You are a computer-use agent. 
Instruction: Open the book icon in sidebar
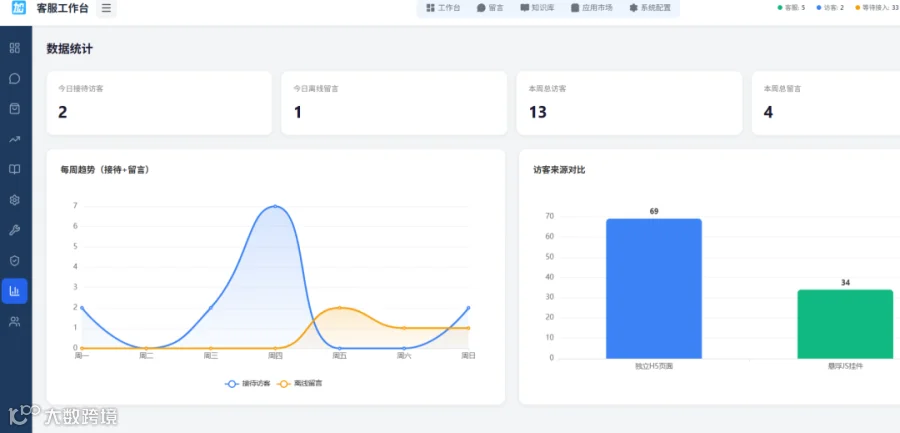[15, 169]
